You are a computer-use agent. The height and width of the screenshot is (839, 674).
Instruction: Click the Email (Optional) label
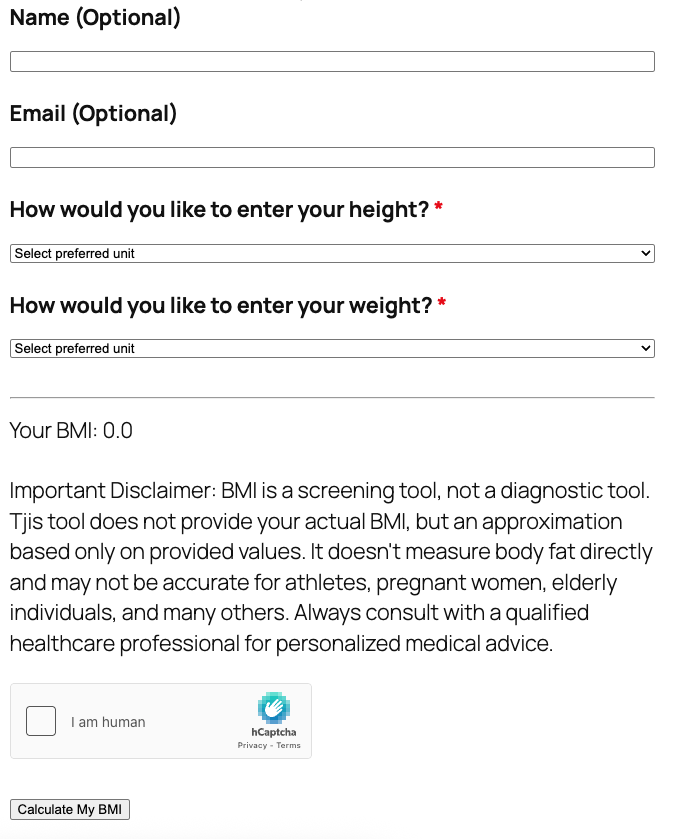[x=90, y=113]
